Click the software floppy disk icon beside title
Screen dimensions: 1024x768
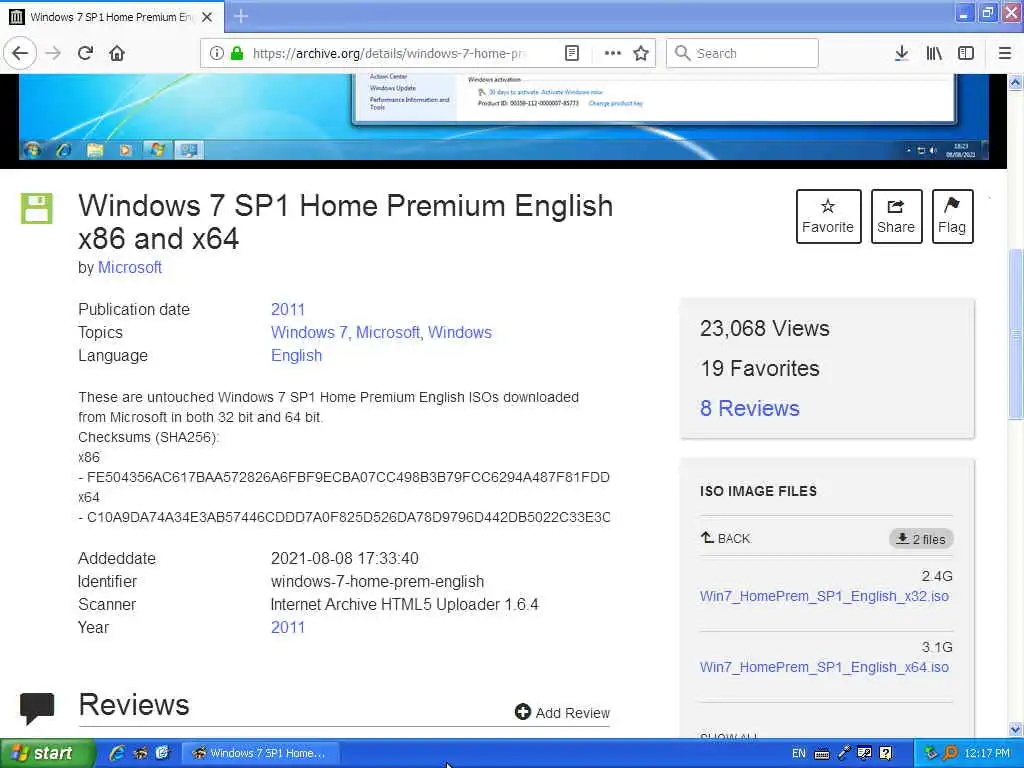click(37, 208)
